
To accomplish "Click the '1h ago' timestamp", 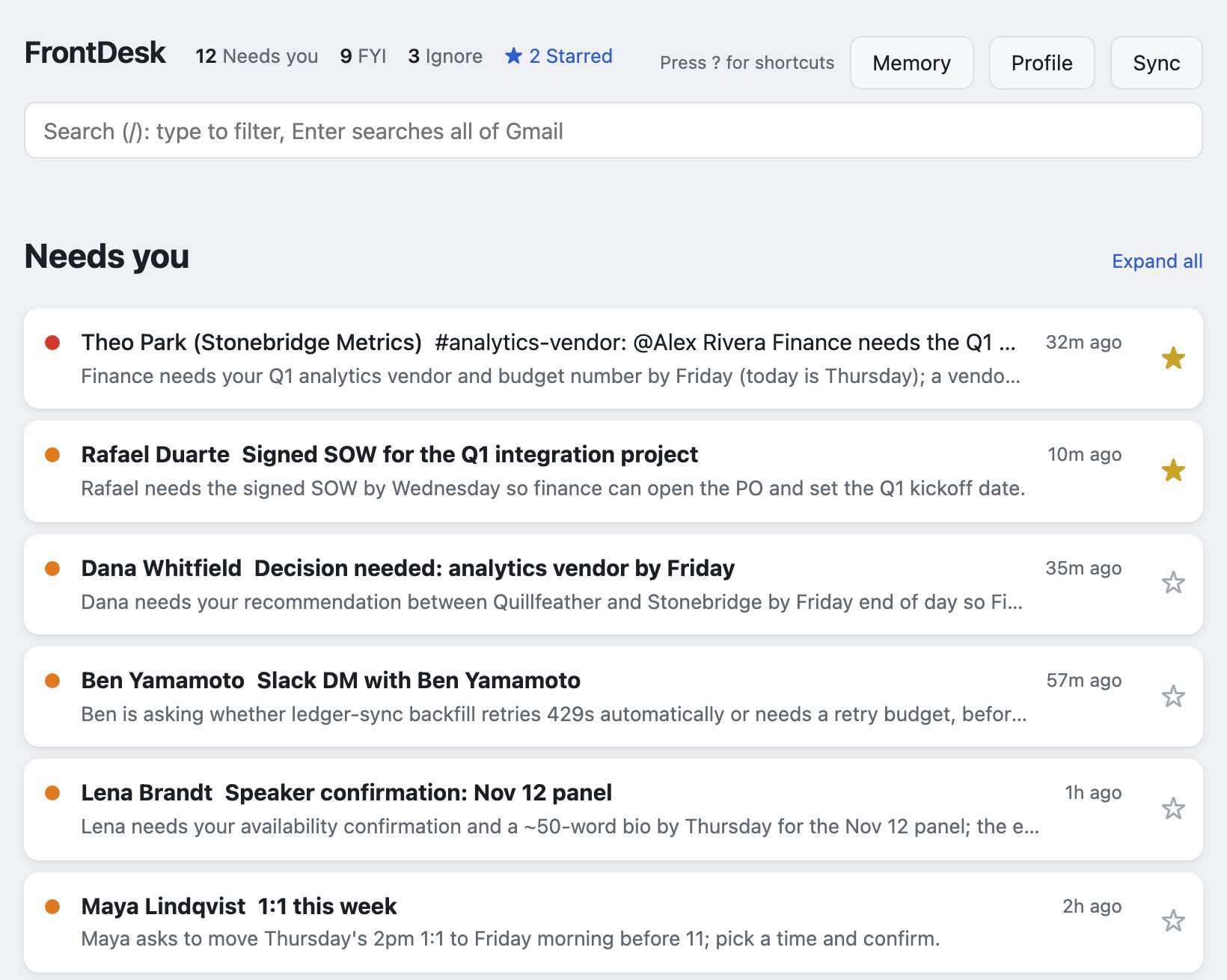I will 1093,793.
